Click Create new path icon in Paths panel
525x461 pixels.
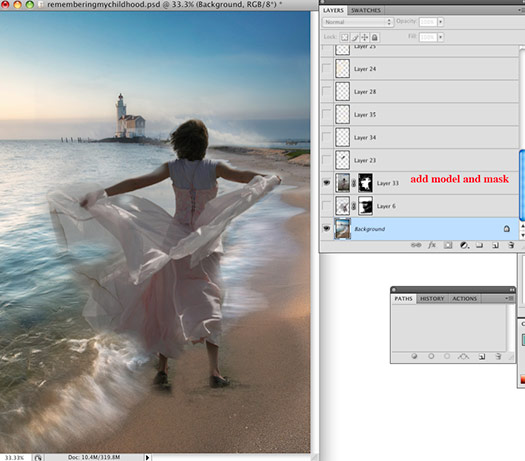tap(482, 357)
